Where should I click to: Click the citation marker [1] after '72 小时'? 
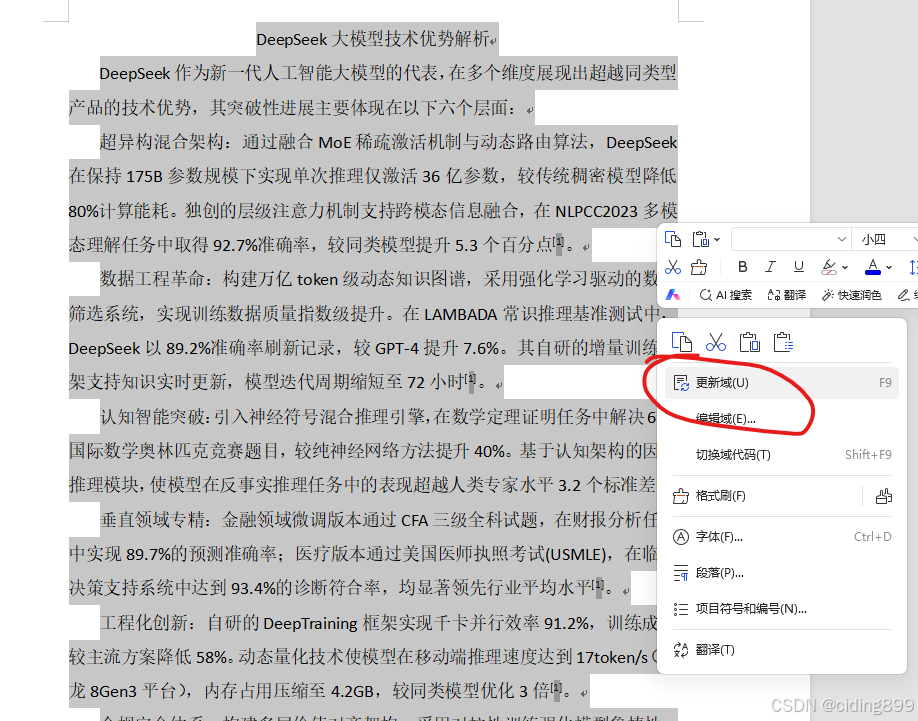(x=470, y=378)
